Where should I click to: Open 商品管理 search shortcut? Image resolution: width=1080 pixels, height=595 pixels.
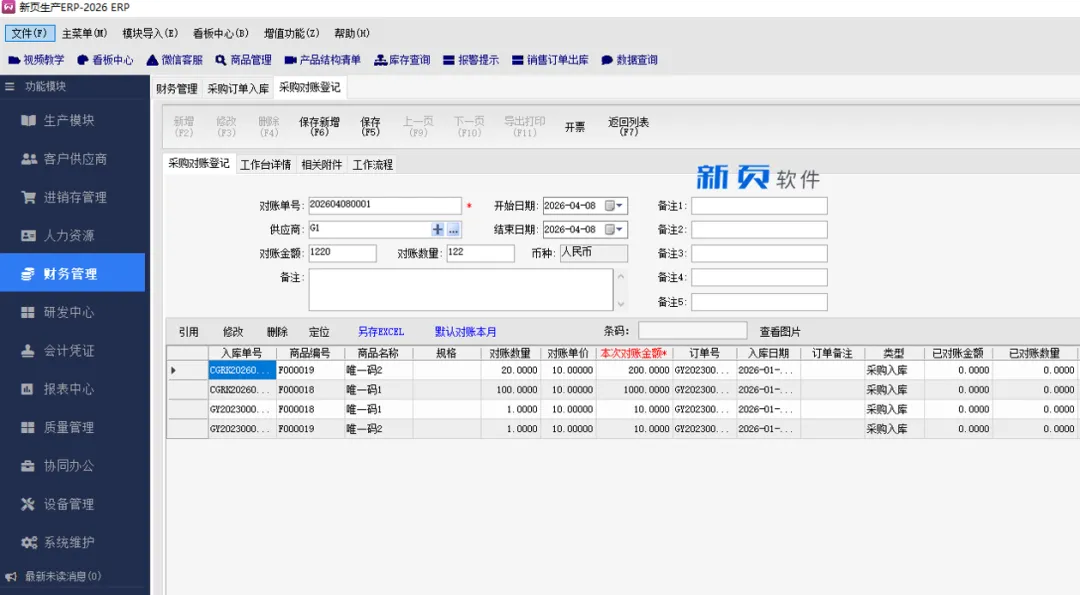coord(243,60)
